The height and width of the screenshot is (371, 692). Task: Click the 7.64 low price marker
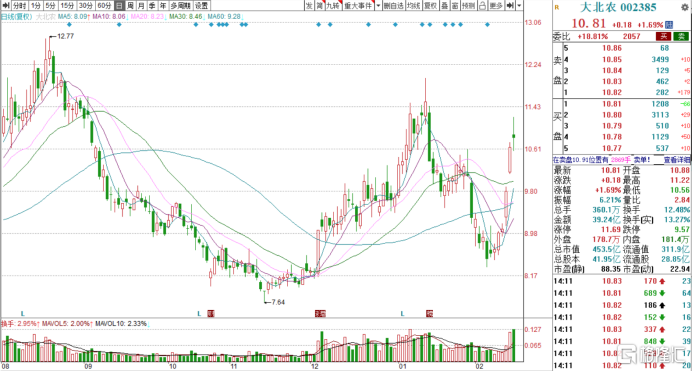coord(278,302)
